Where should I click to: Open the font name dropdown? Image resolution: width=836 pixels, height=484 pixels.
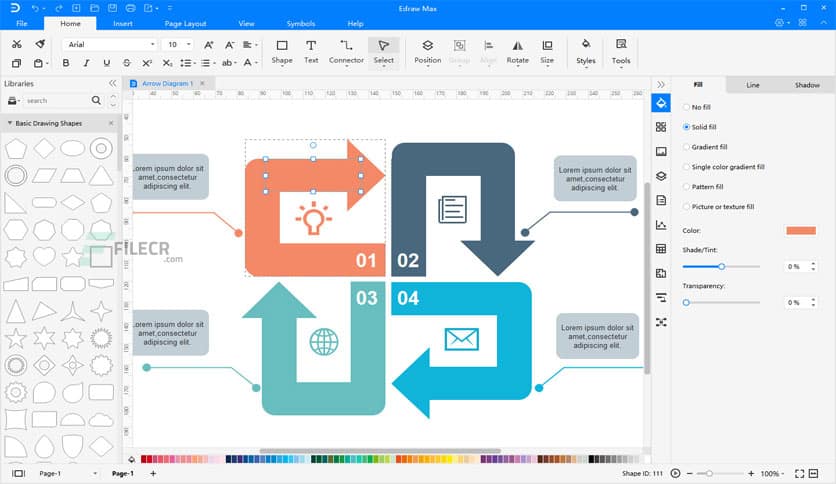[x=152, y=44]
